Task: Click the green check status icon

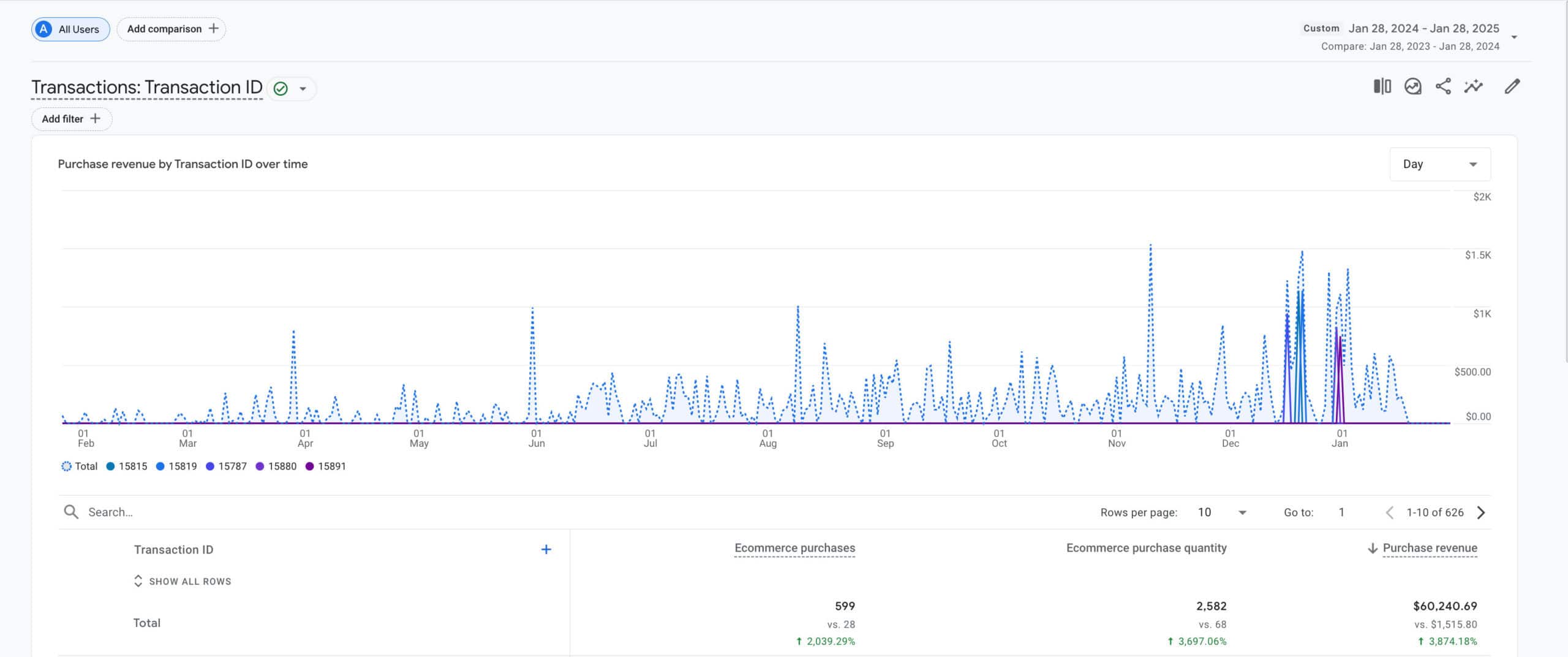Action: [x=281, y=89]
